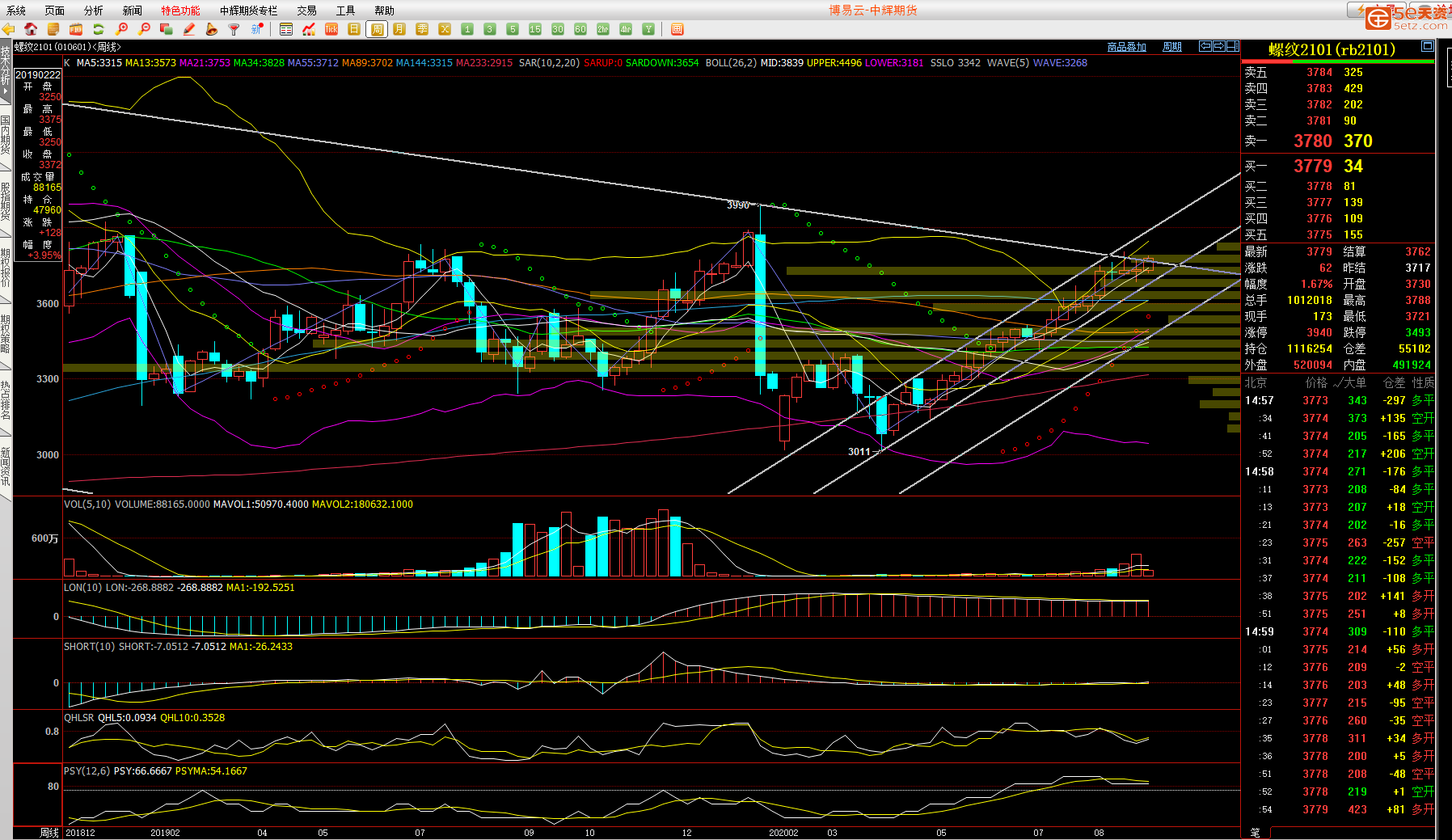Viewport: 1452px width, 840px height.
Task: Select the weekly 周 period icon
Action: pos(377,29)
